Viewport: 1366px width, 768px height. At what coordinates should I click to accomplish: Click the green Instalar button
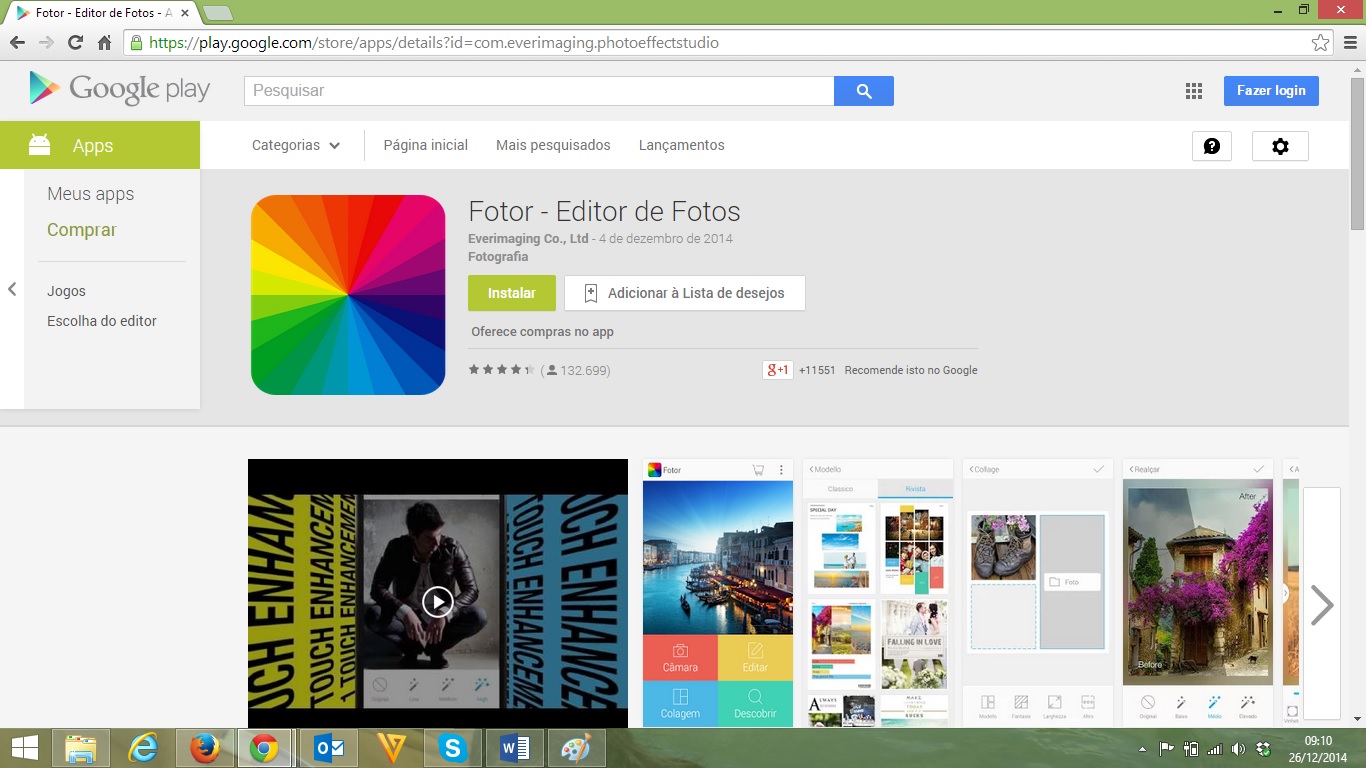click(511, 293)
